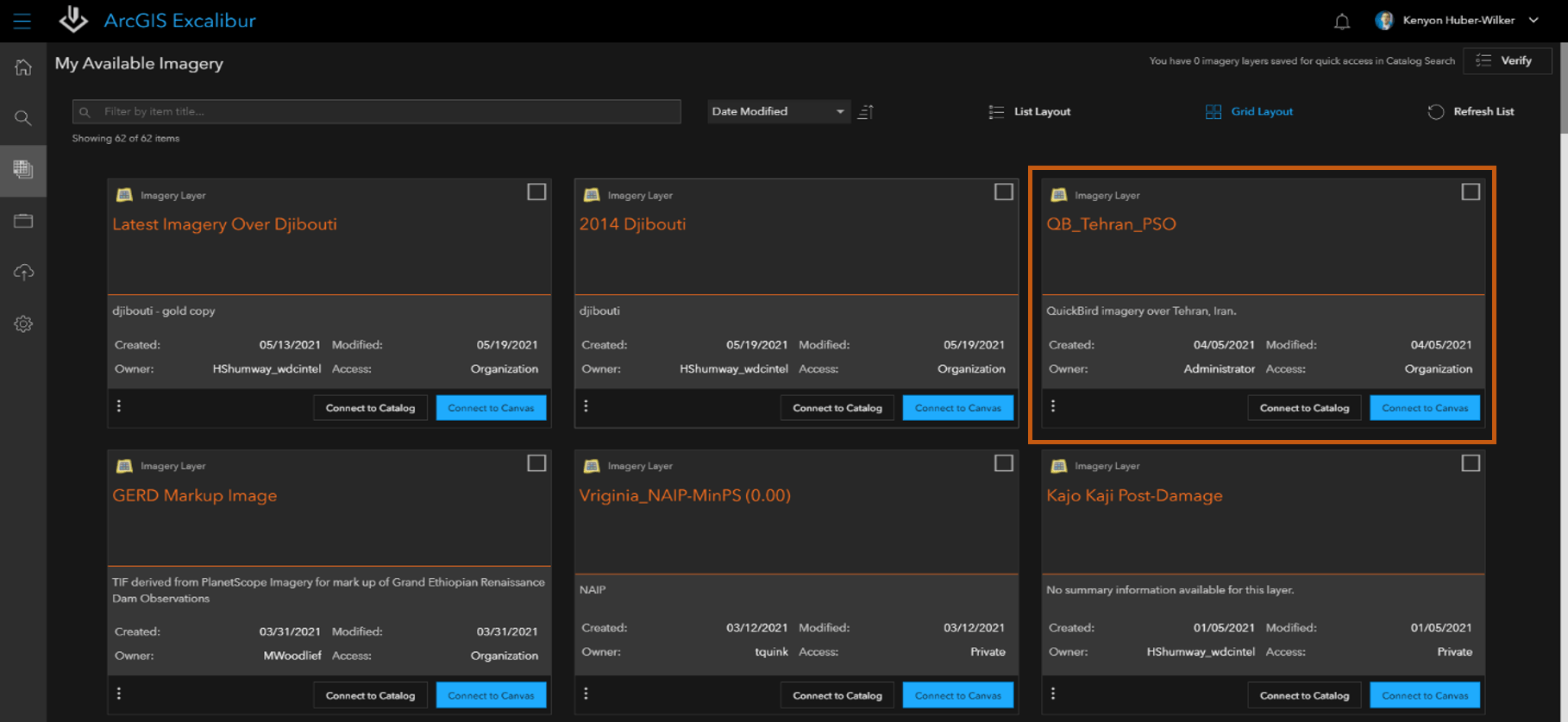
Task: Open options menu for Vriginia_NAIP-MinPS card
Action: tap(586, 694)
